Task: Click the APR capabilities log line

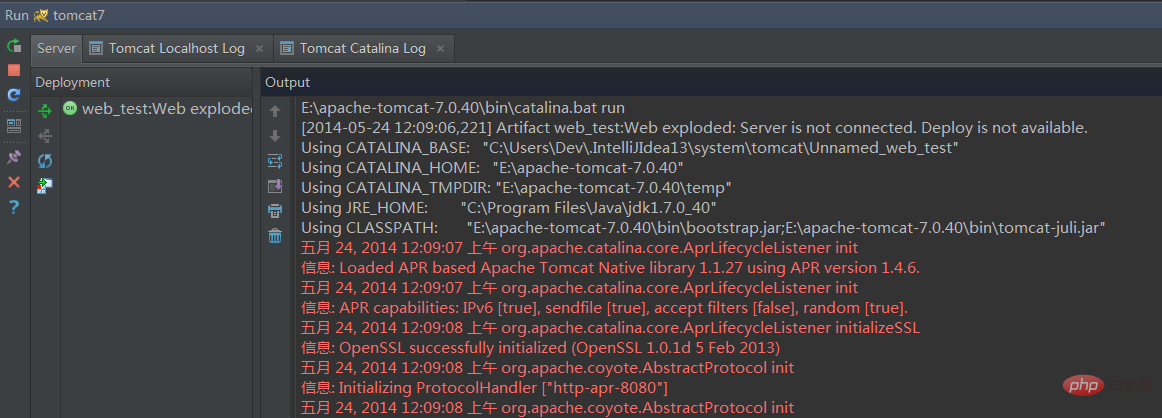Action: click(x=604, y=308)
